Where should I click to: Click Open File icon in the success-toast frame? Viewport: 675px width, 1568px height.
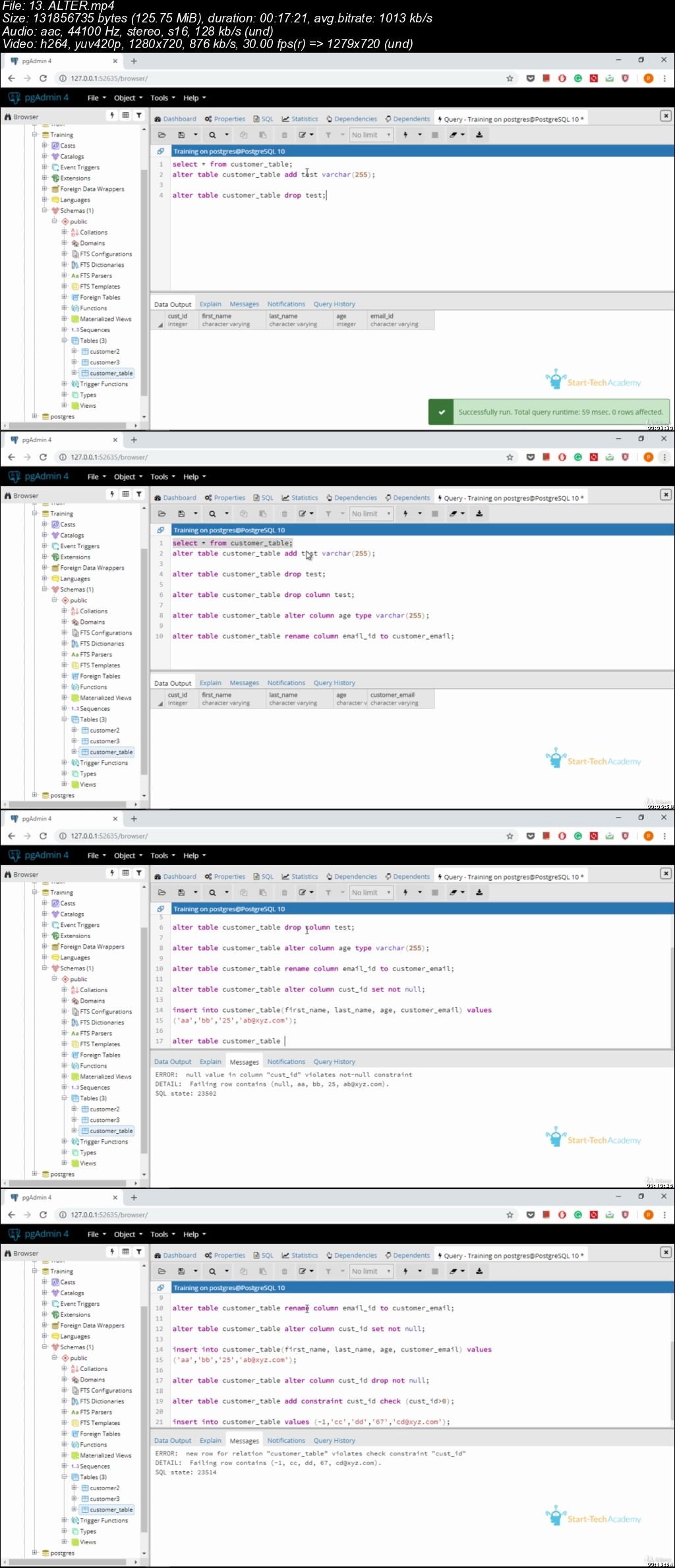161,135
